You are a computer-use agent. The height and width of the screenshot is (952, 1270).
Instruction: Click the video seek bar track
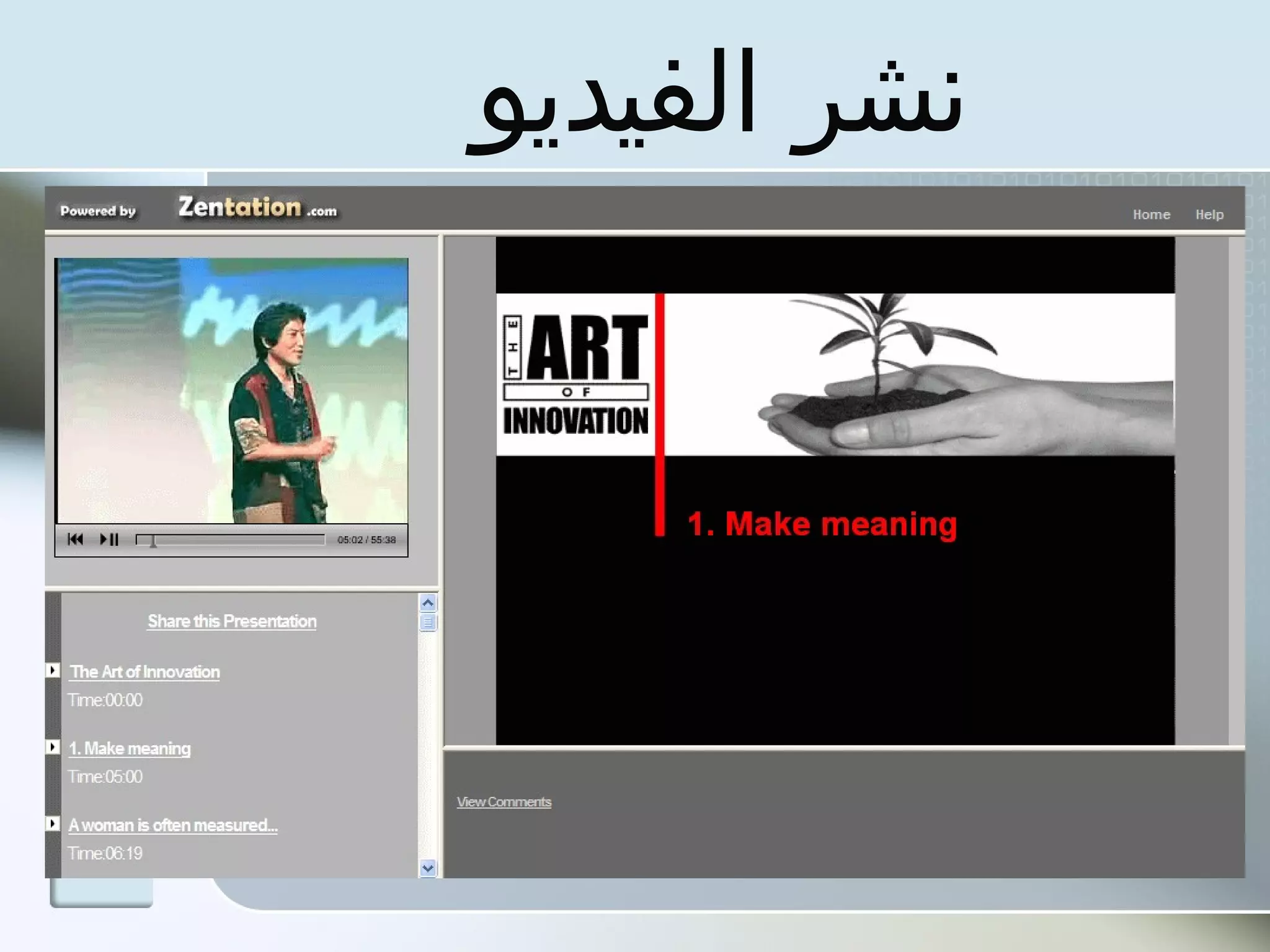click(x=230, y=540)
